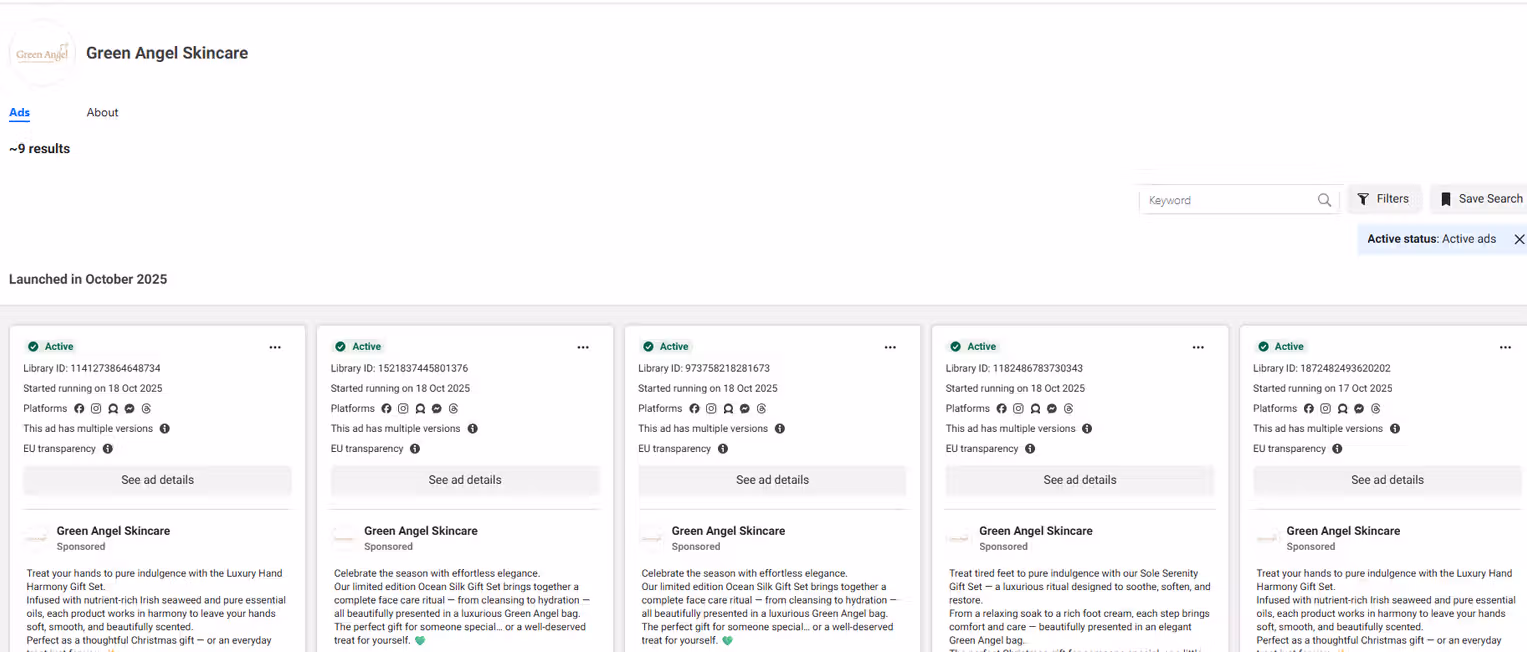
Task: See ad details for ad 1141273864648734
Action: tap(158, 480)
